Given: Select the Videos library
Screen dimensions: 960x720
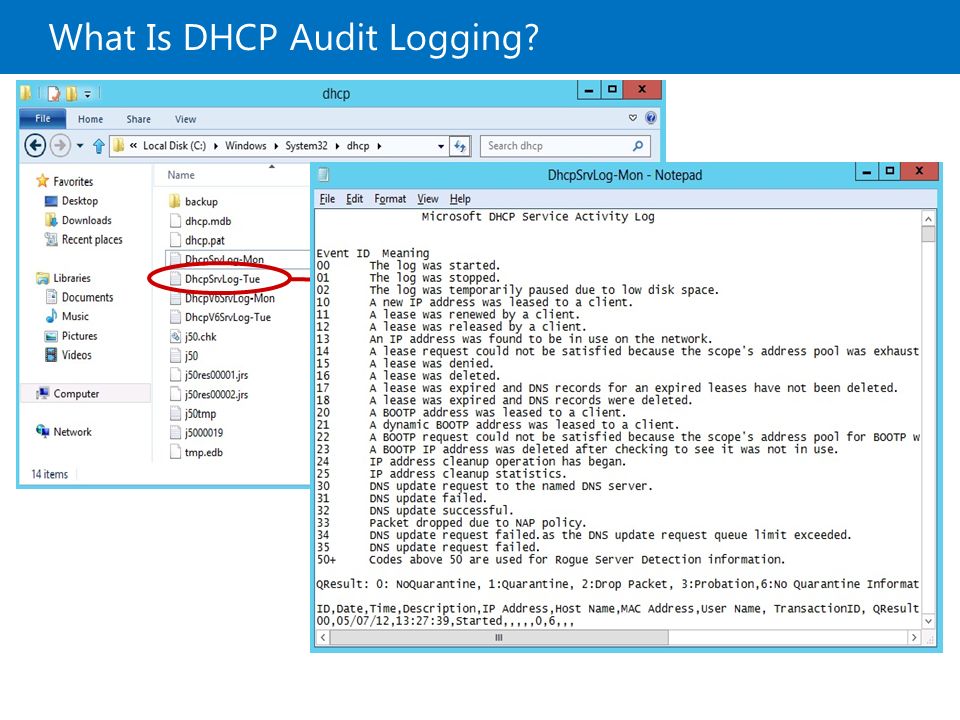Looking at the screenshot, I should pyautogui.click(x=76, y=355).
